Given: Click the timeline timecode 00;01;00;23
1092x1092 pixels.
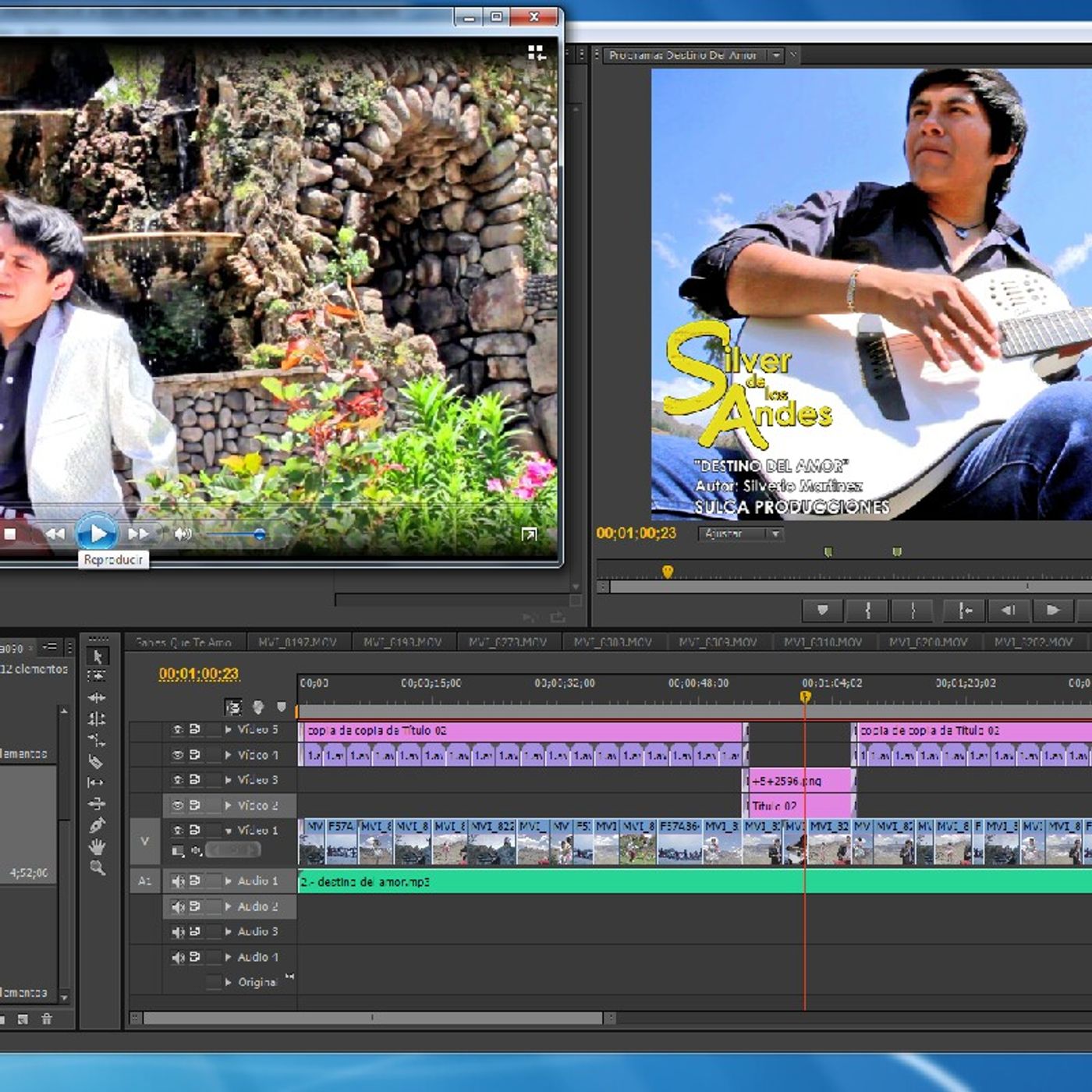Looking at the screenshot, I should [199, 674].
